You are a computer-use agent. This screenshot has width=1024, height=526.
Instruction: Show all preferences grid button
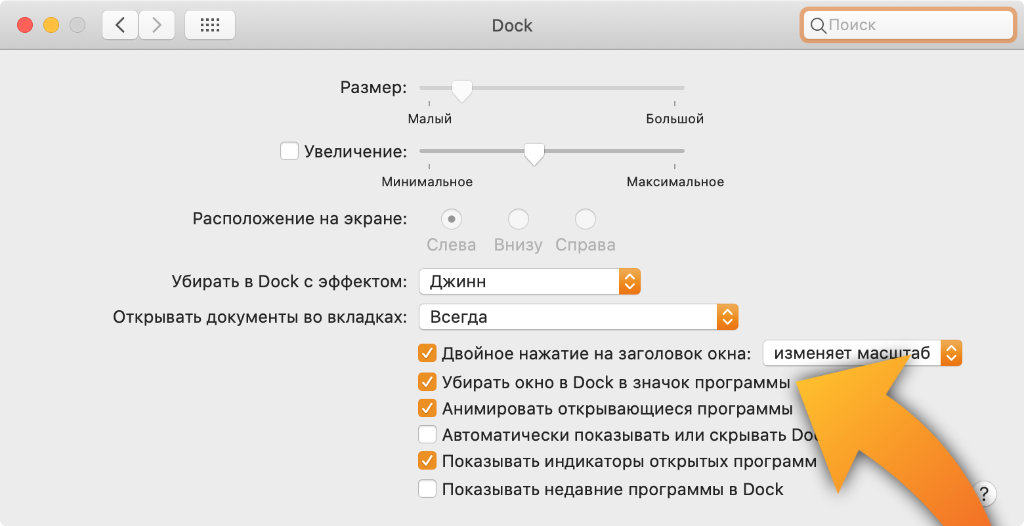click(210, 25)
